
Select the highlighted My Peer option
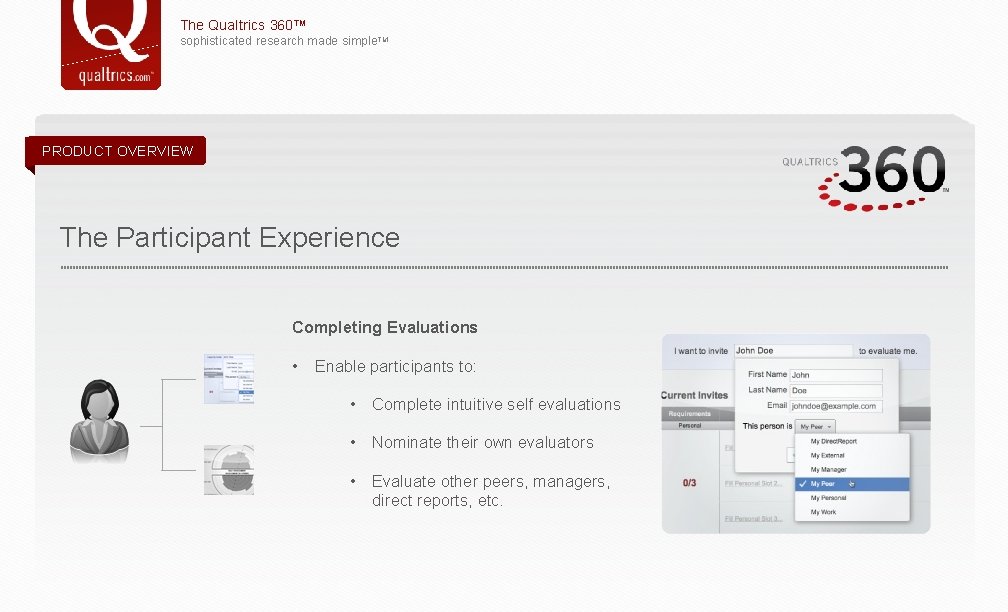pos(852,484)
